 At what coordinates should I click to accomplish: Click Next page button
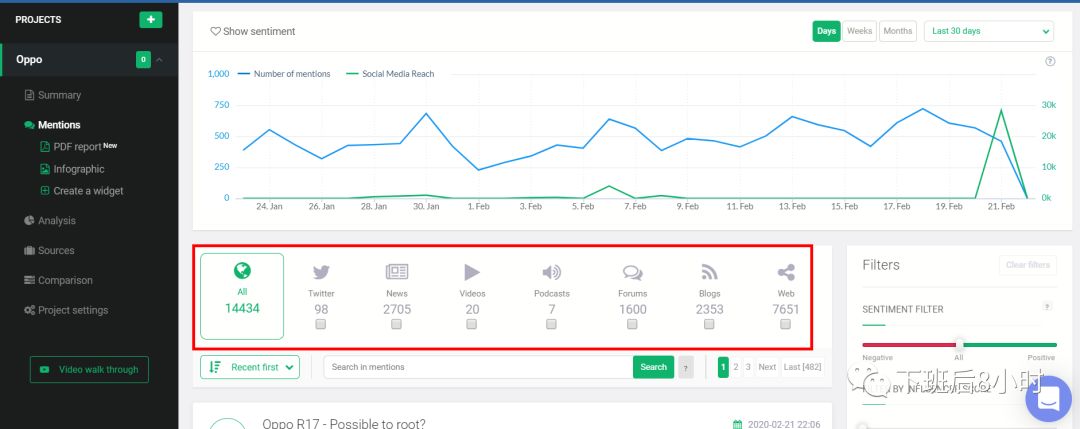767,367
